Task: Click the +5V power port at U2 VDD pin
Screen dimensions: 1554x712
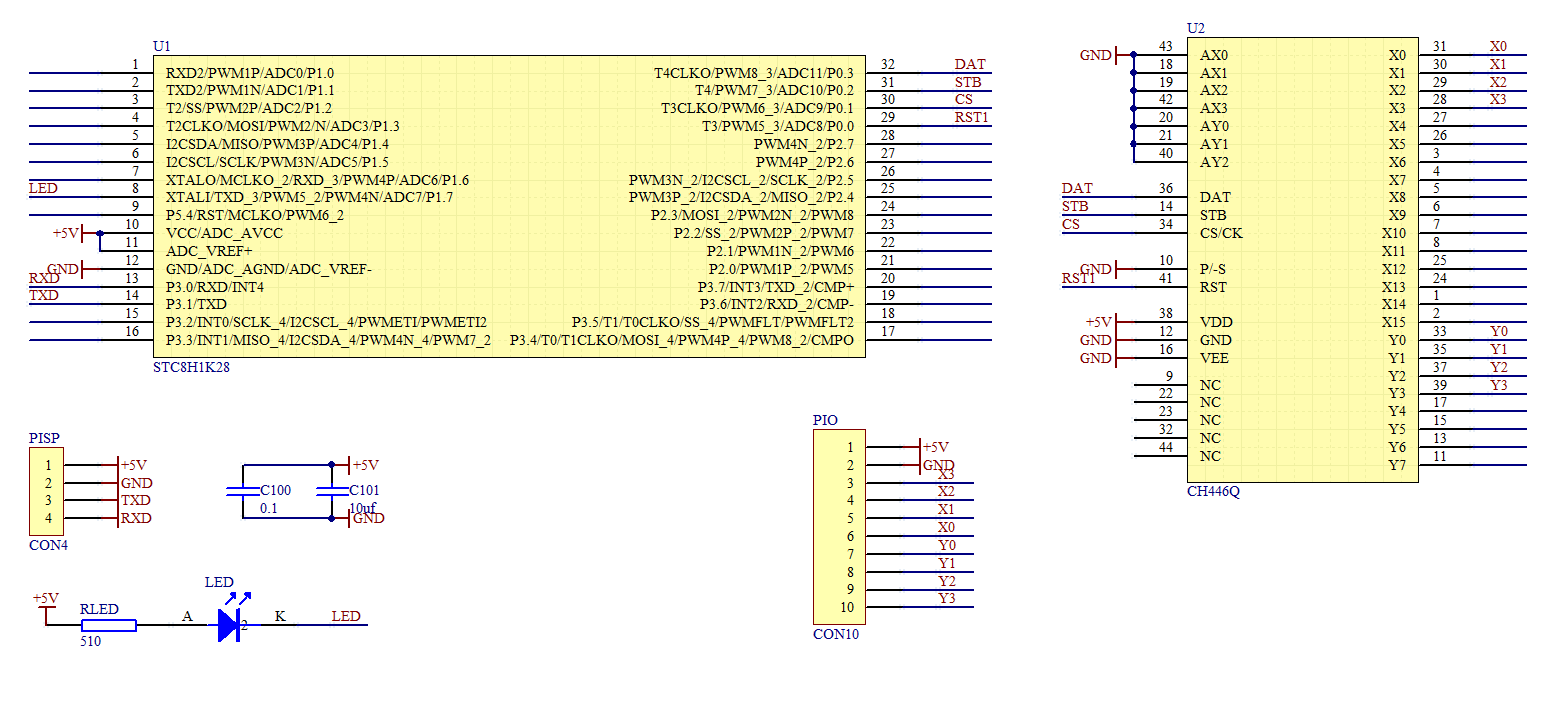Action: click(1103, 322)
